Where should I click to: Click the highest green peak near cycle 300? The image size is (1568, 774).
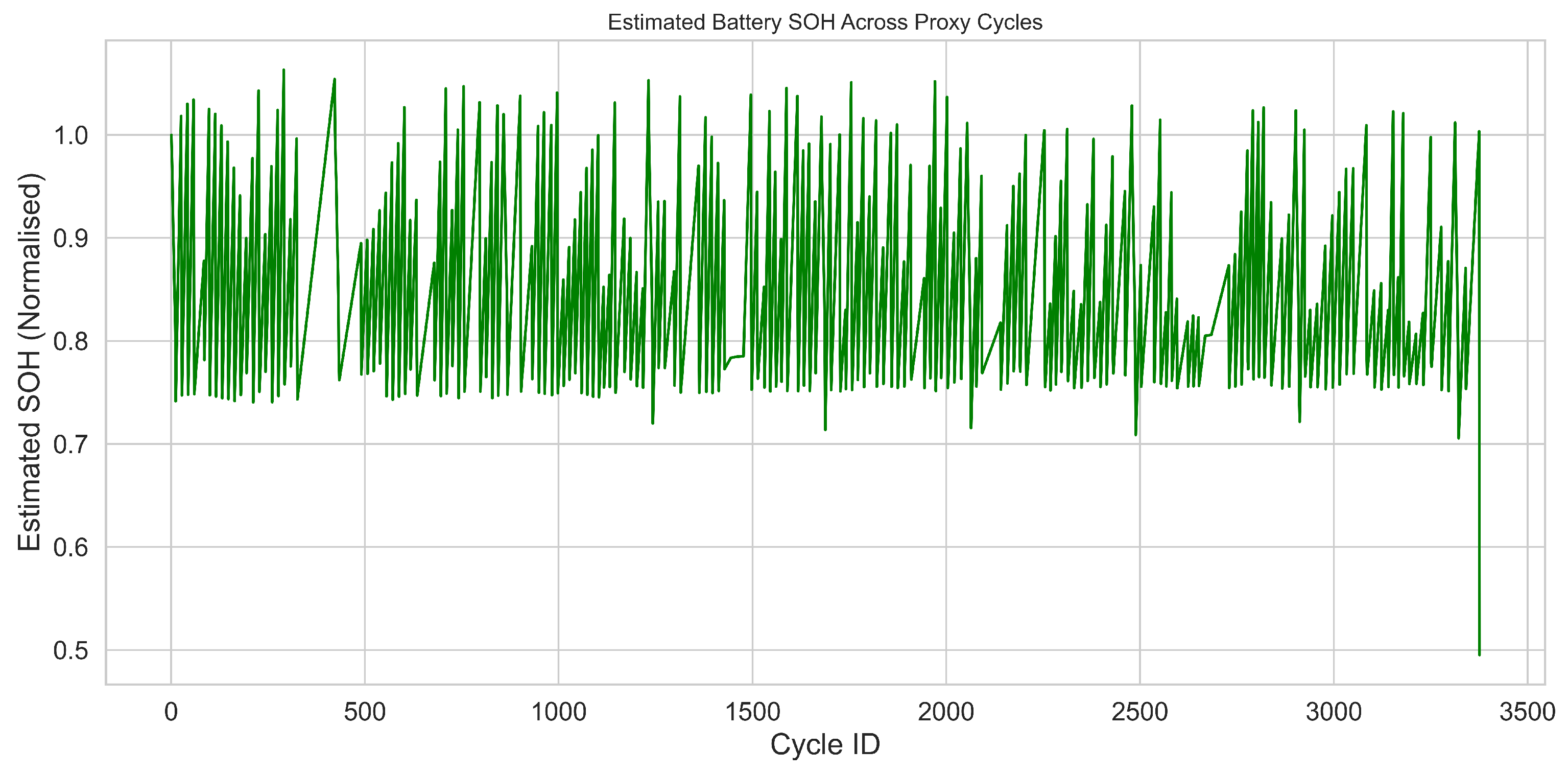point(283,71)
